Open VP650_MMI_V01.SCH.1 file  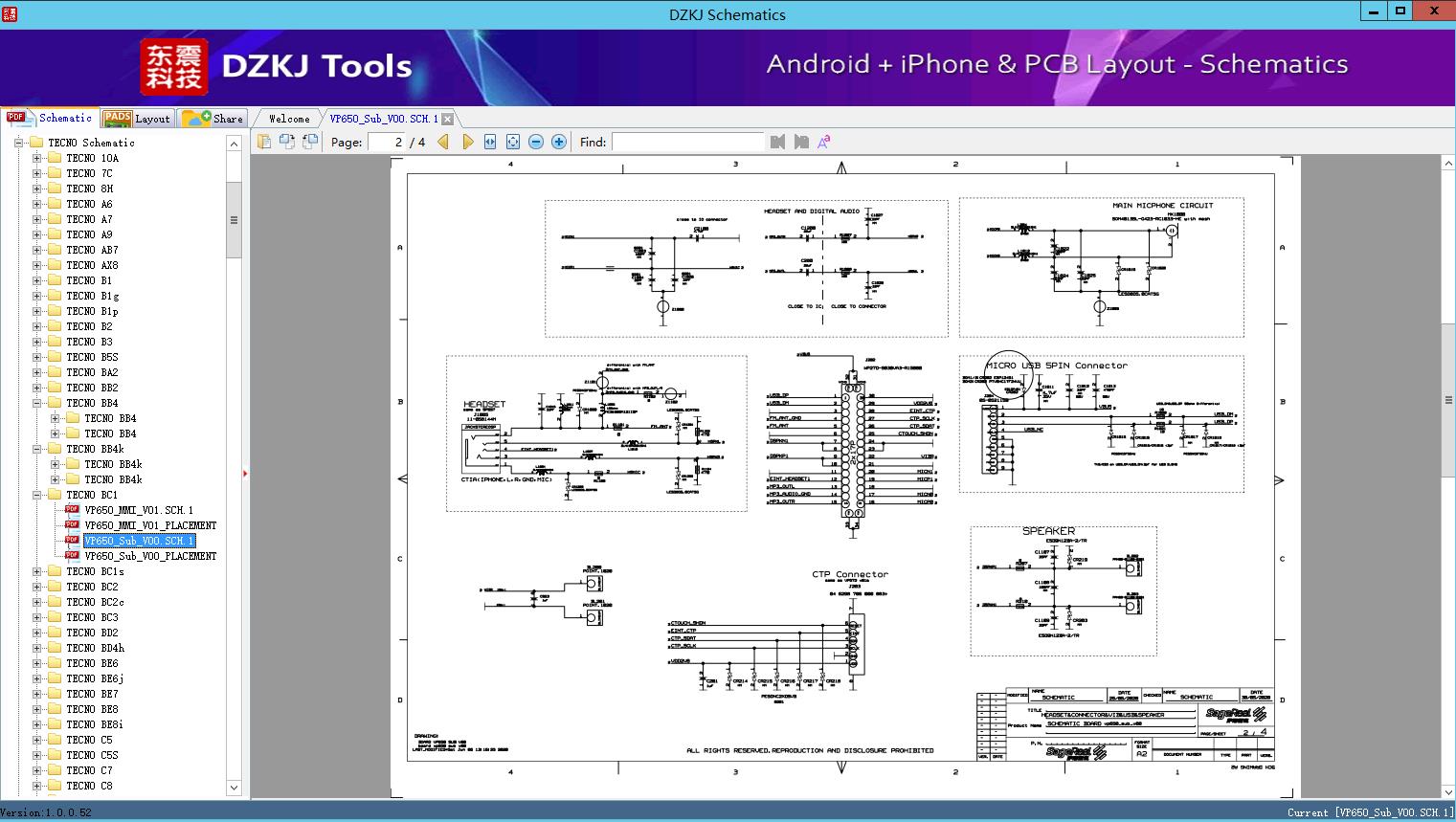(x=139, y=510)
